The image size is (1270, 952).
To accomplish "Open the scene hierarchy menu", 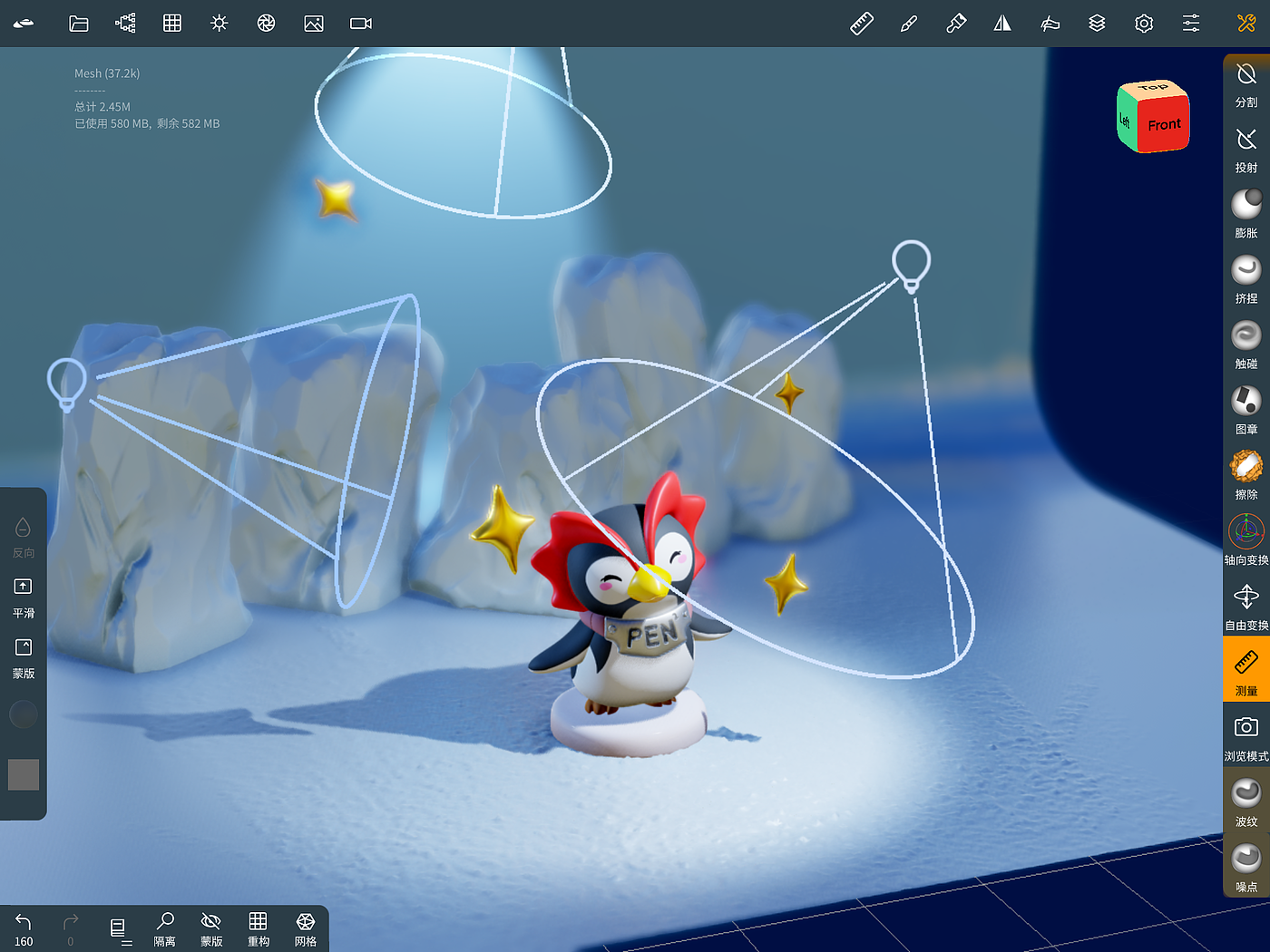I will coord(126,24).
